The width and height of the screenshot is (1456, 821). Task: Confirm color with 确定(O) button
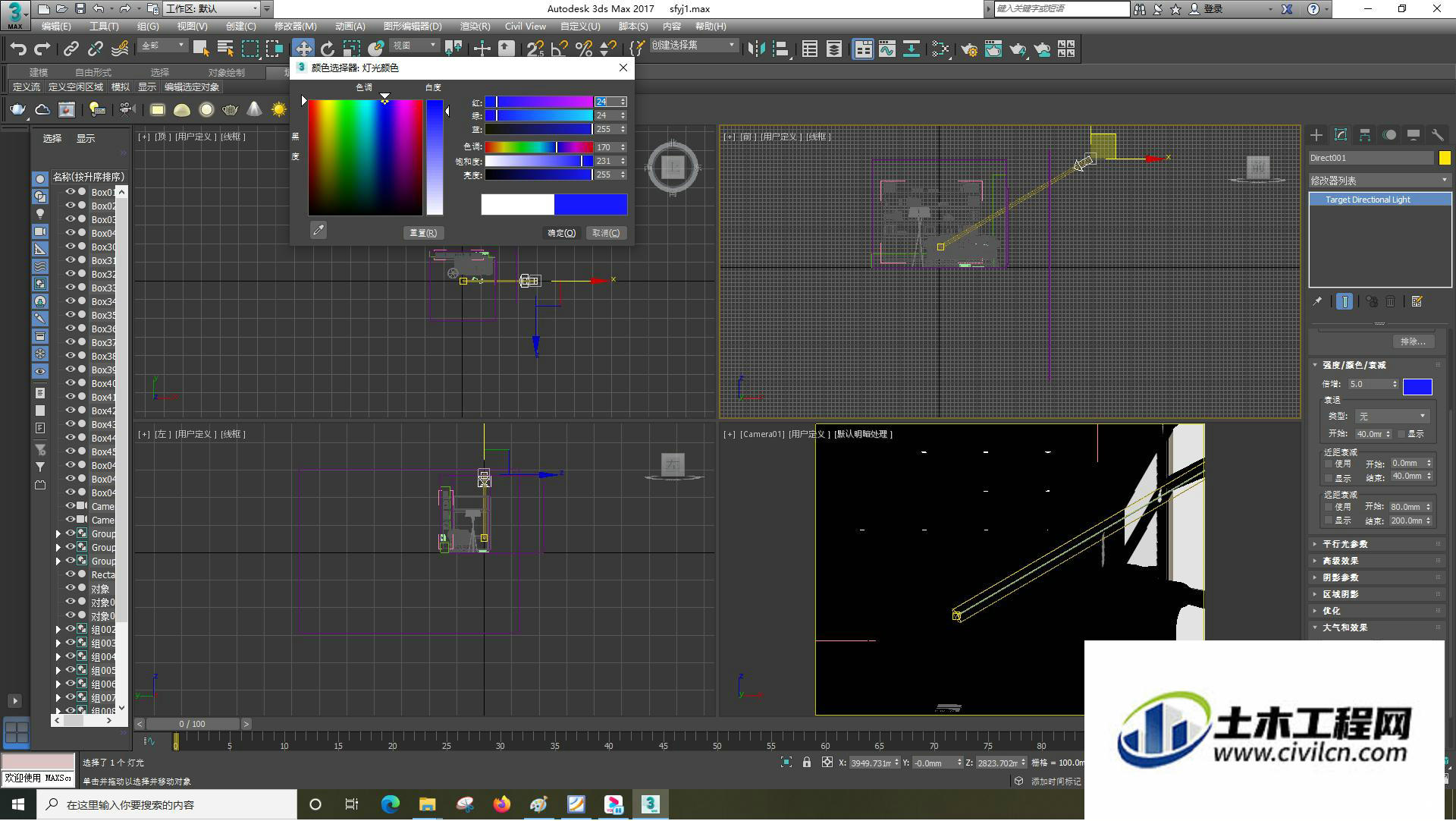562,233
